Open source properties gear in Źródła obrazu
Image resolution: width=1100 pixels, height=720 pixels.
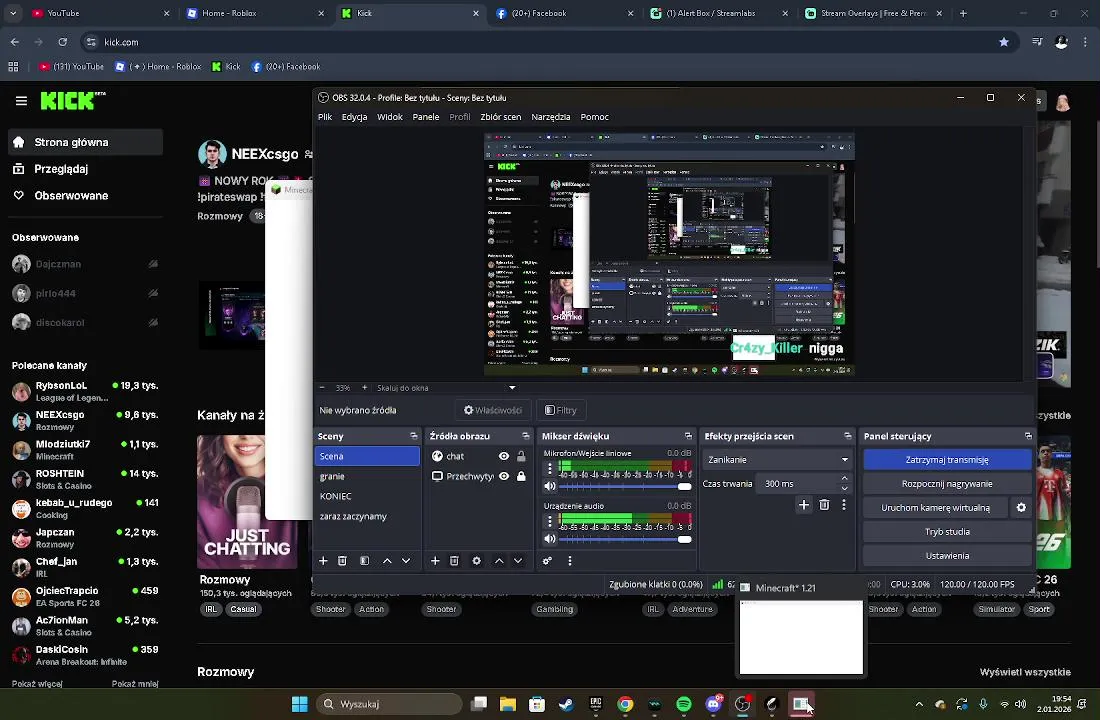[x=476, y=561]
